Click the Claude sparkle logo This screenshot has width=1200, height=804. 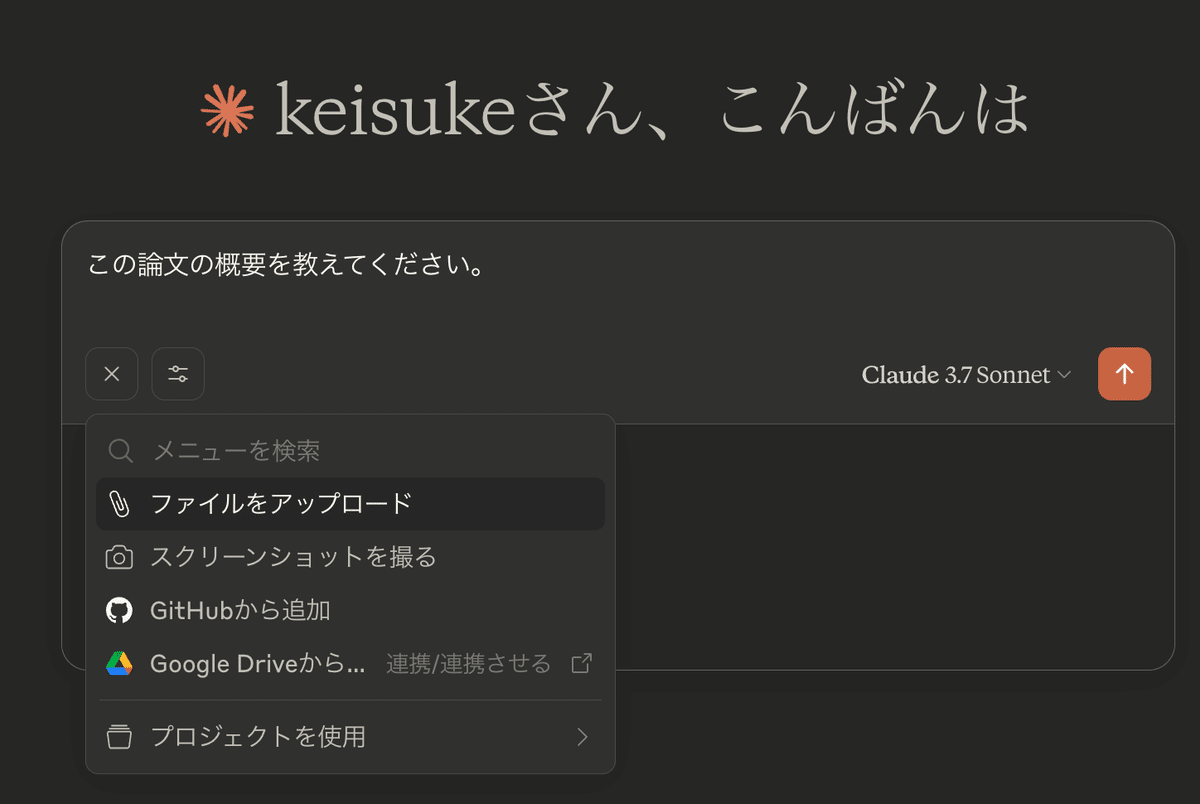227,109
